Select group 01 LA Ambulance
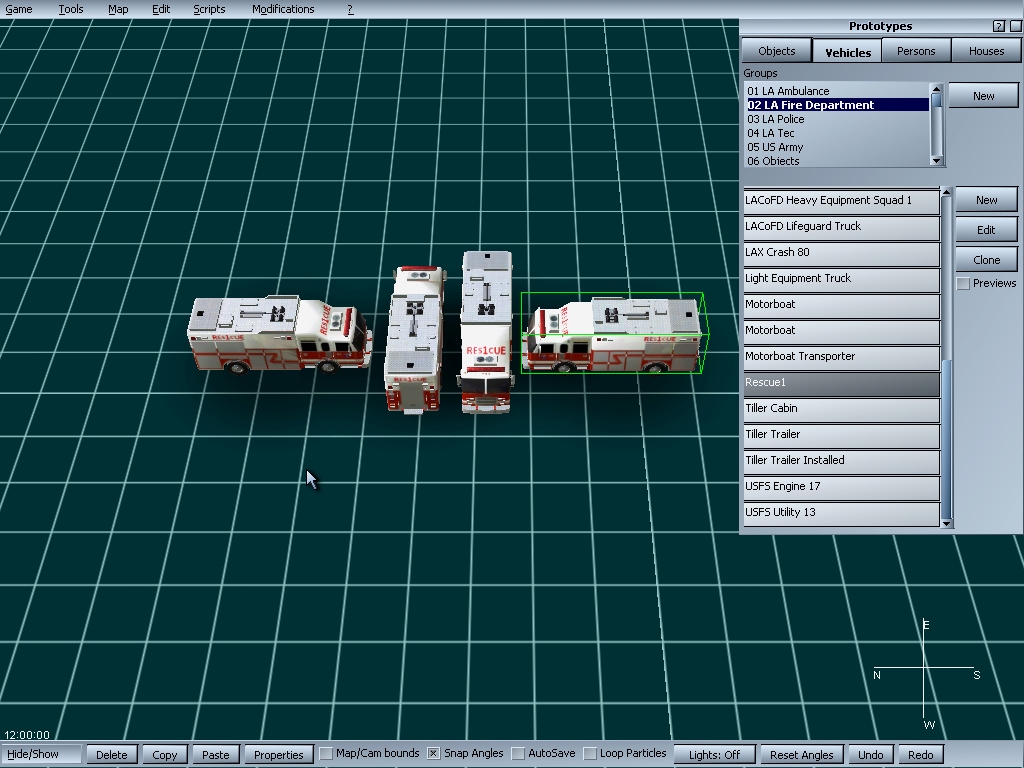Screen dimensions: 1024x768 point(838,91)
